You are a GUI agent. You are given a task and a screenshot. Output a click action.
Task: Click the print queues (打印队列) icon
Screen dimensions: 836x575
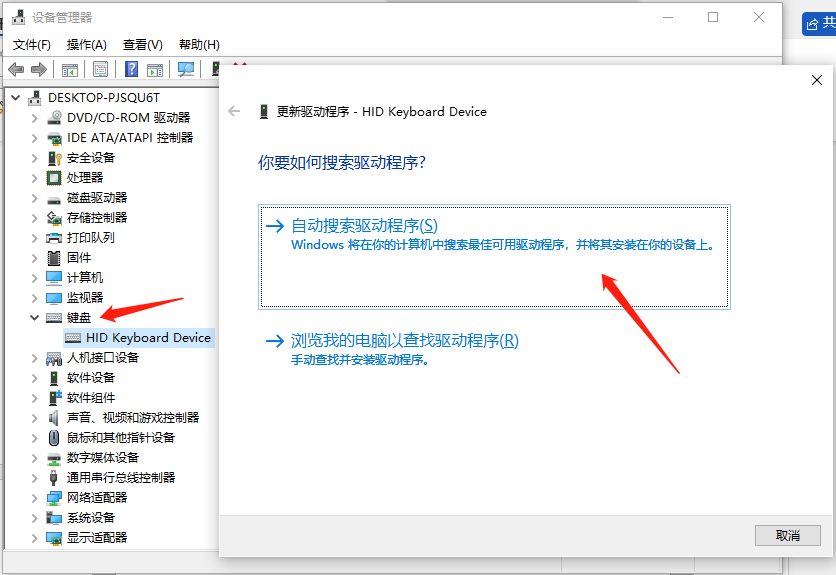[54, 238]
